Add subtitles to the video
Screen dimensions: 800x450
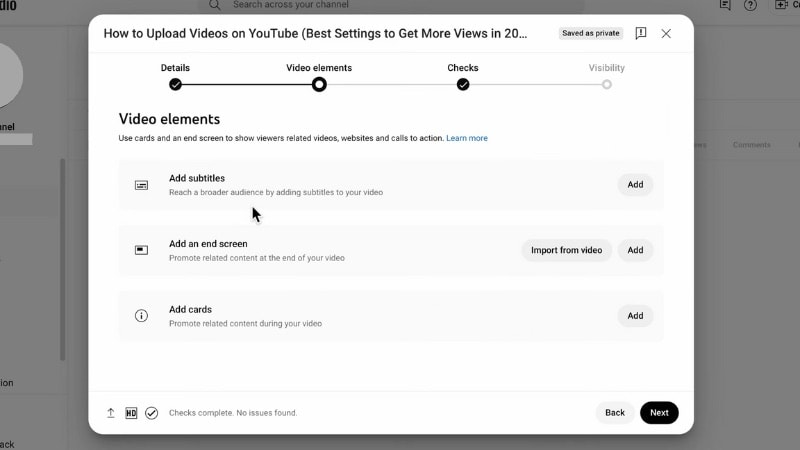[x=635, y=185]
